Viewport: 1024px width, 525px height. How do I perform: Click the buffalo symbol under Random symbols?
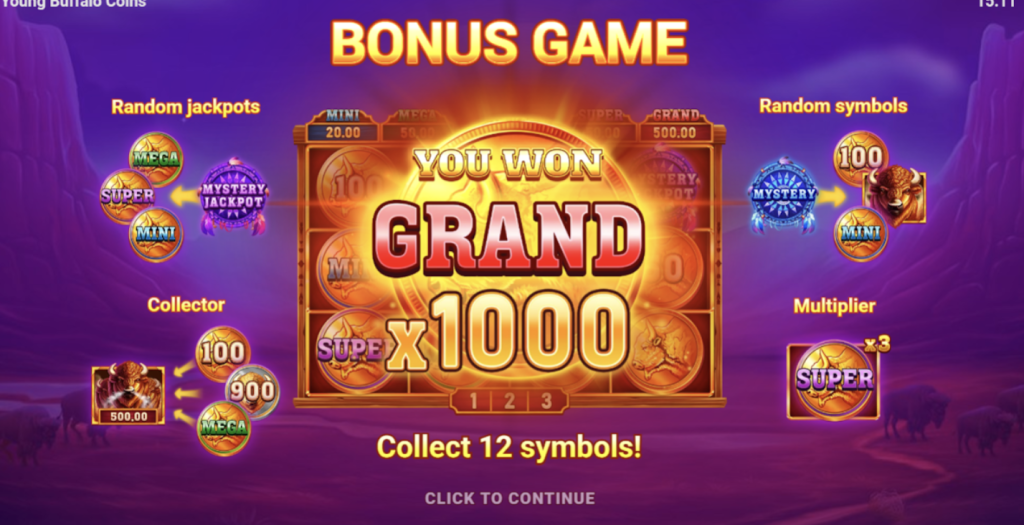[895, 195]
